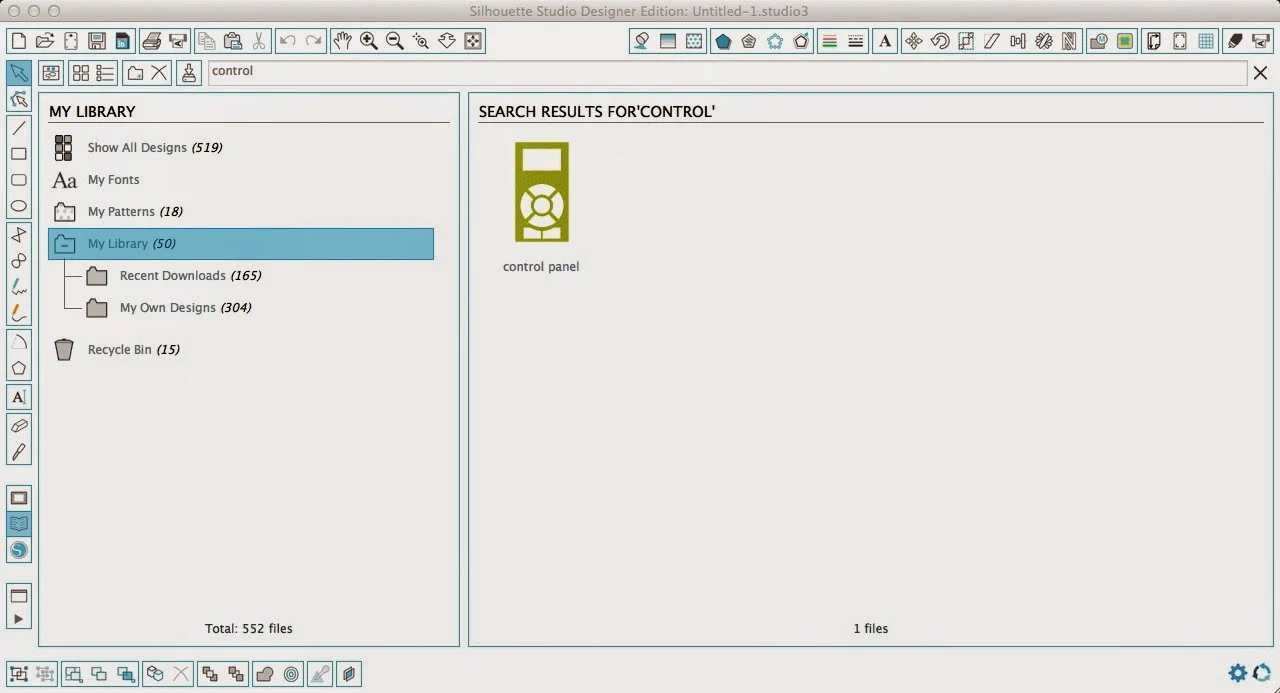Screen dimensions: 1280x693
Task: Zoom in with the magnifier plus icon
Action: pos(369,41)
